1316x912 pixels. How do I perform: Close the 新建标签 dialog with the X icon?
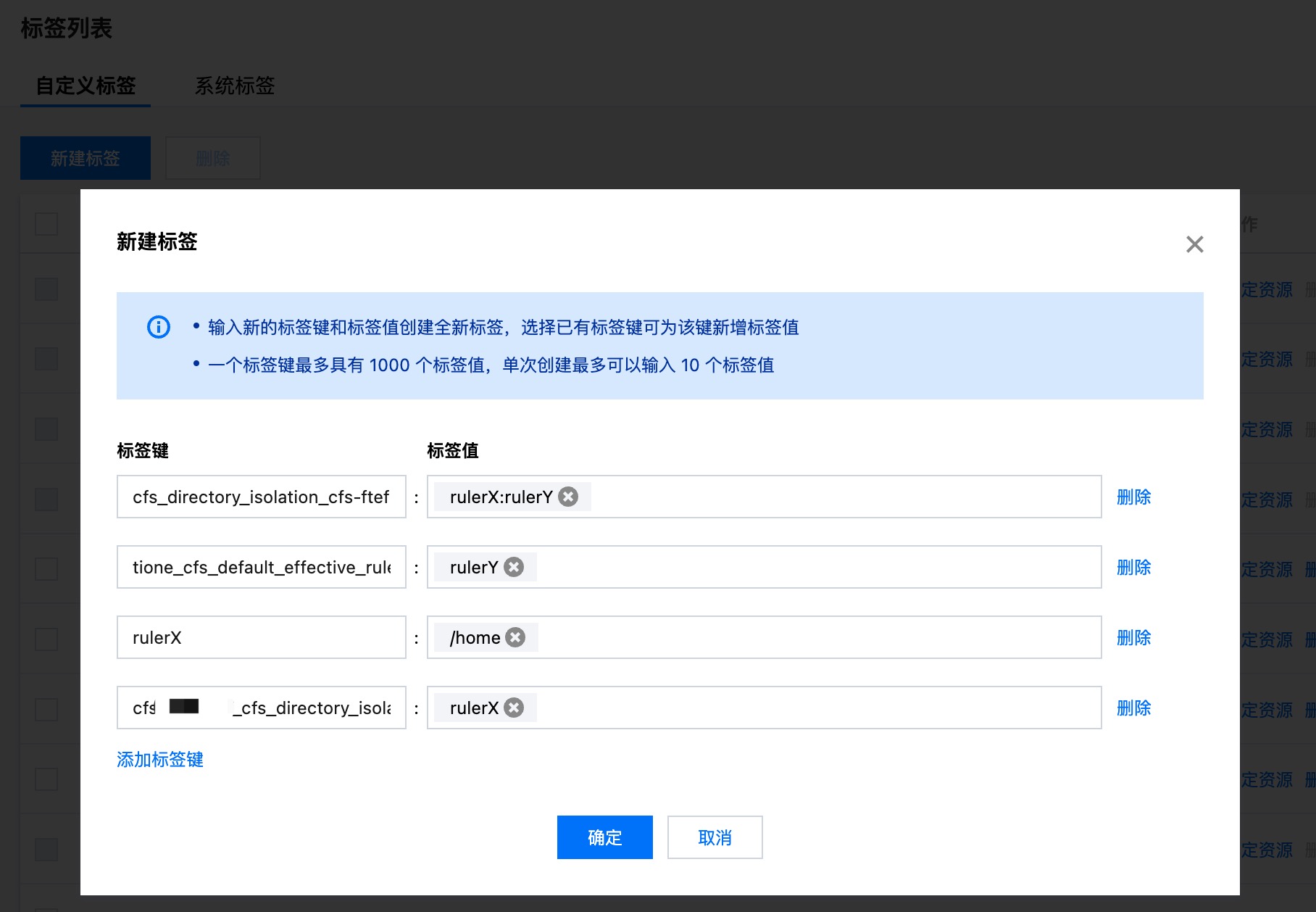1194,244
